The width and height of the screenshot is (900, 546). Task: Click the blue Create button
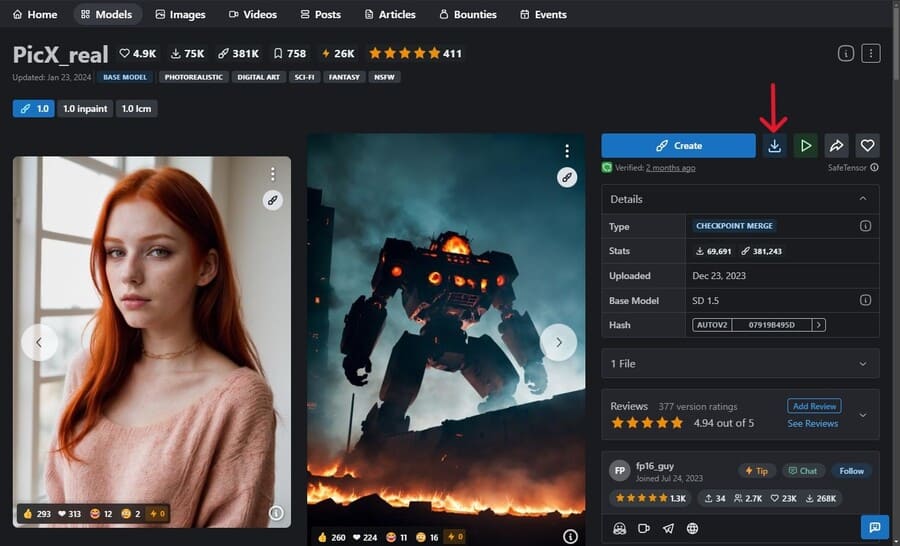point(678,146)
